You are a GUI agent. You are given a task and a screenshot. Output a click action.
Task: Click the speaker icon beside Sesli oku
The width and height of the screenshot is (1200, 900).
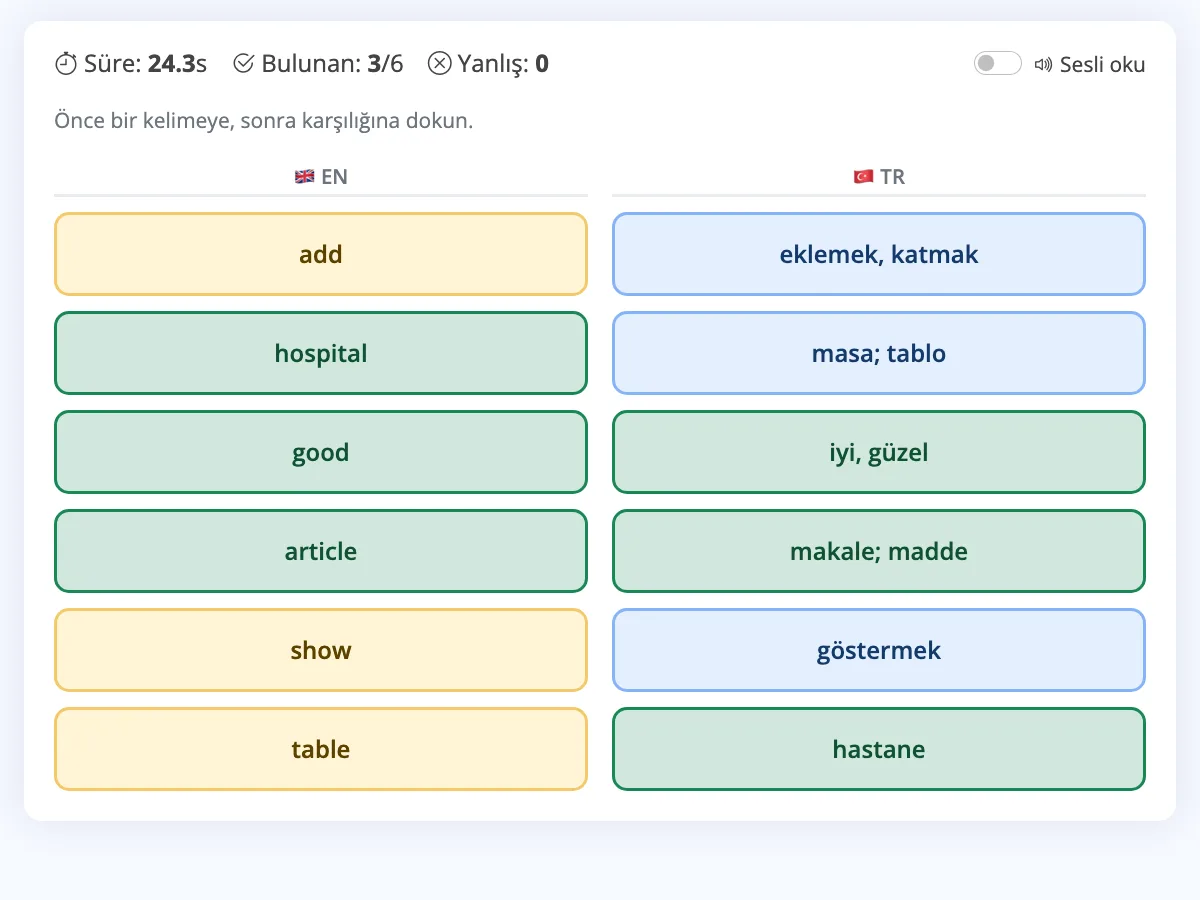[x=1044, y=65]
